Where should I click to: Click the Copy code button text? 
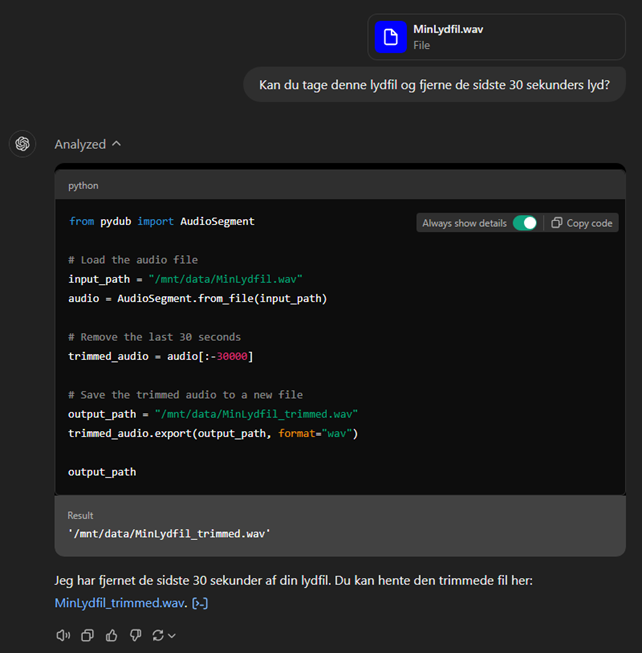pos(589,223)
